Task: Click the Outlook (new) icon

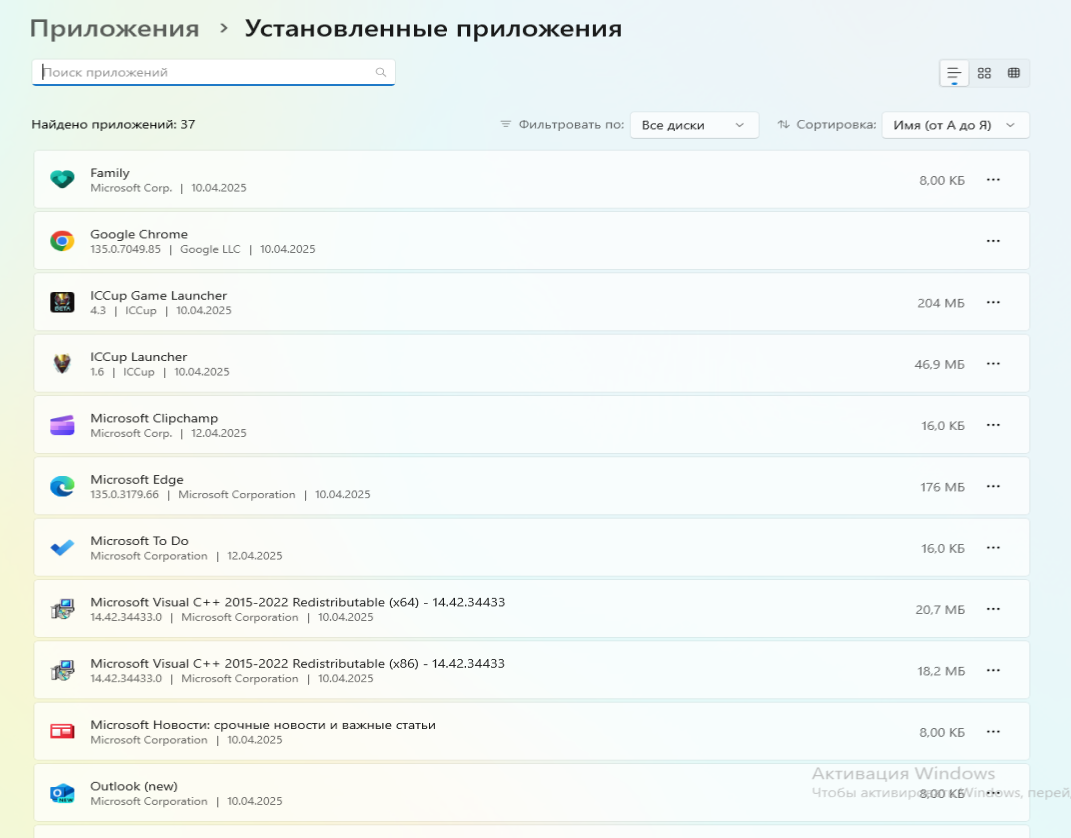Action: [x=62, y=793]
